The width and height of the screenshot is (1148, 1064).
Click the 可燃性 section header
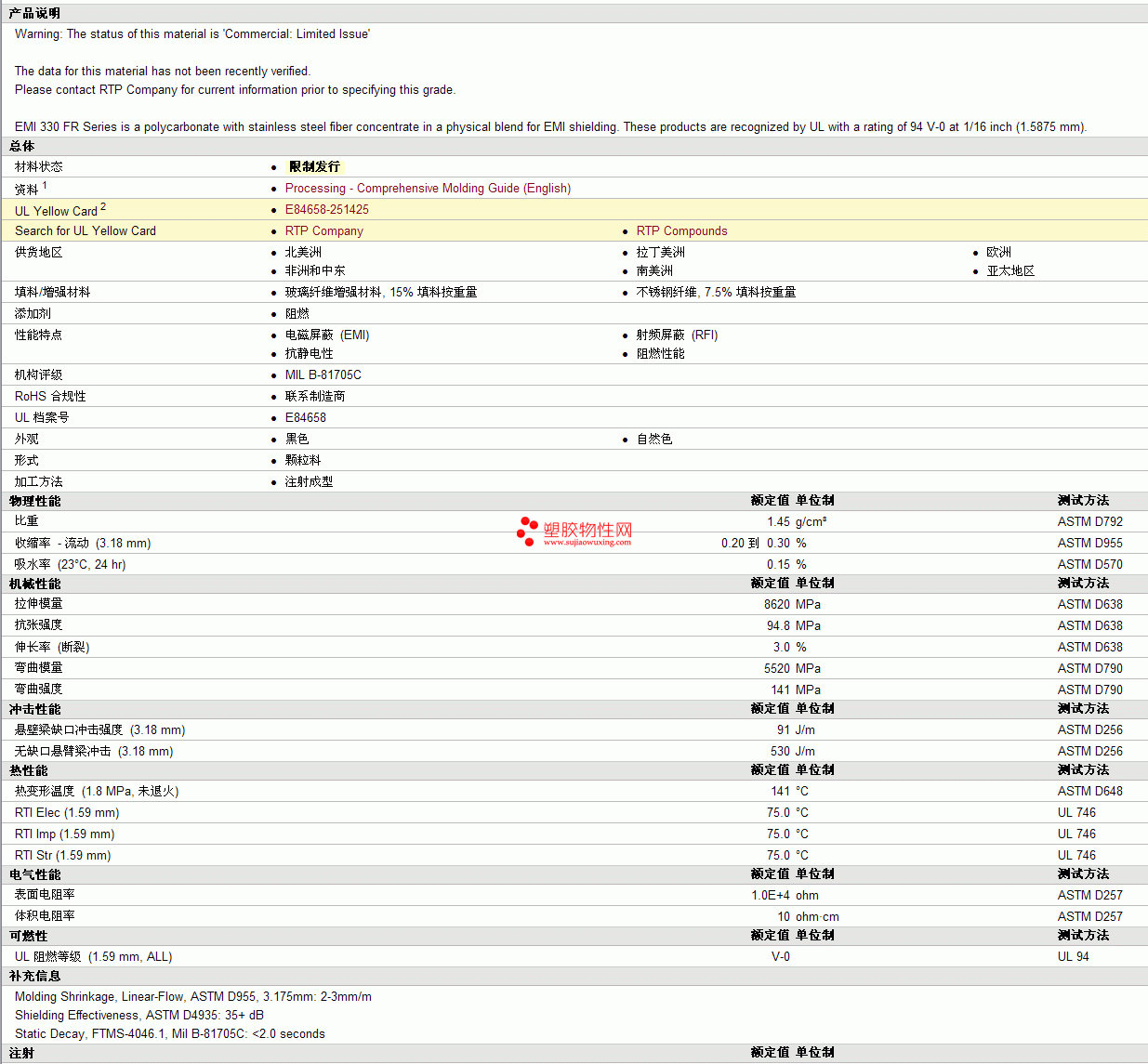click(x=29, y=936)
